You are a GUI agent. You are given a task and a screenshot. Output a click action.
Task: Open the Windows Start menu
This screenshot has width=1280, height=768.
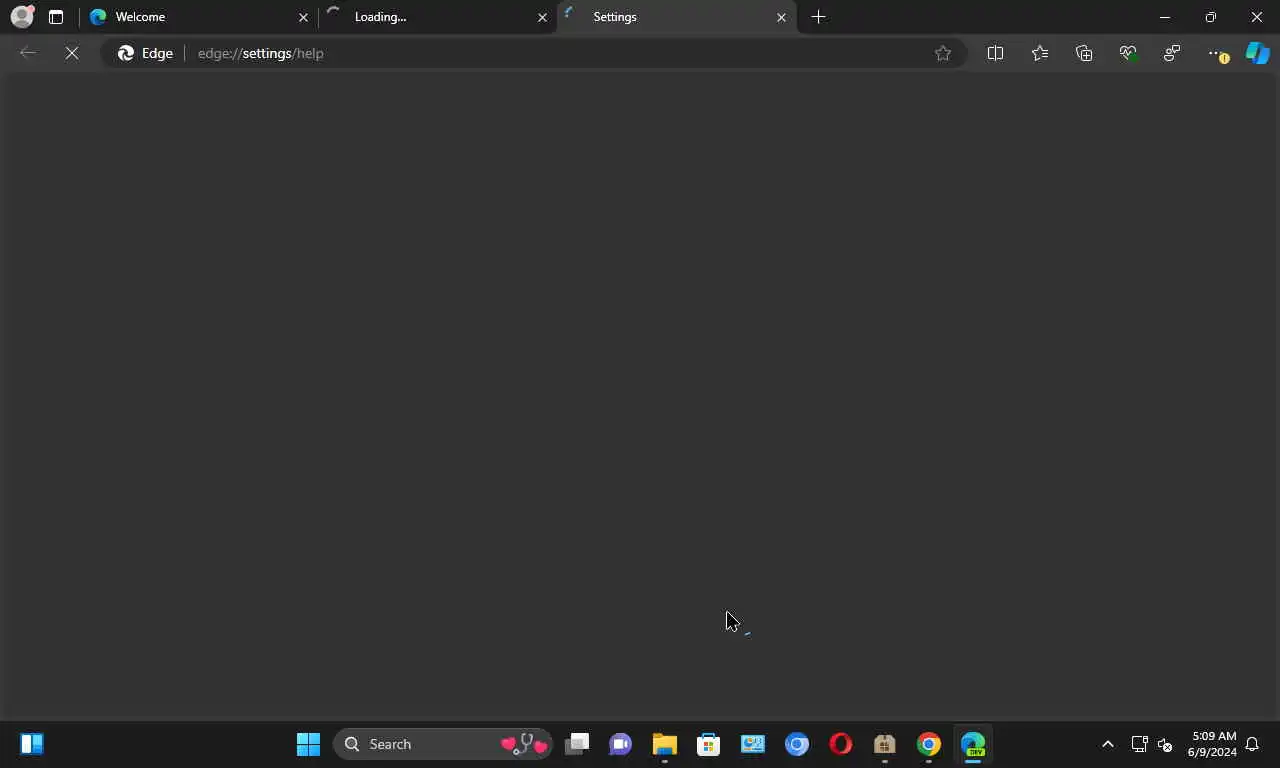click(308, 744)
